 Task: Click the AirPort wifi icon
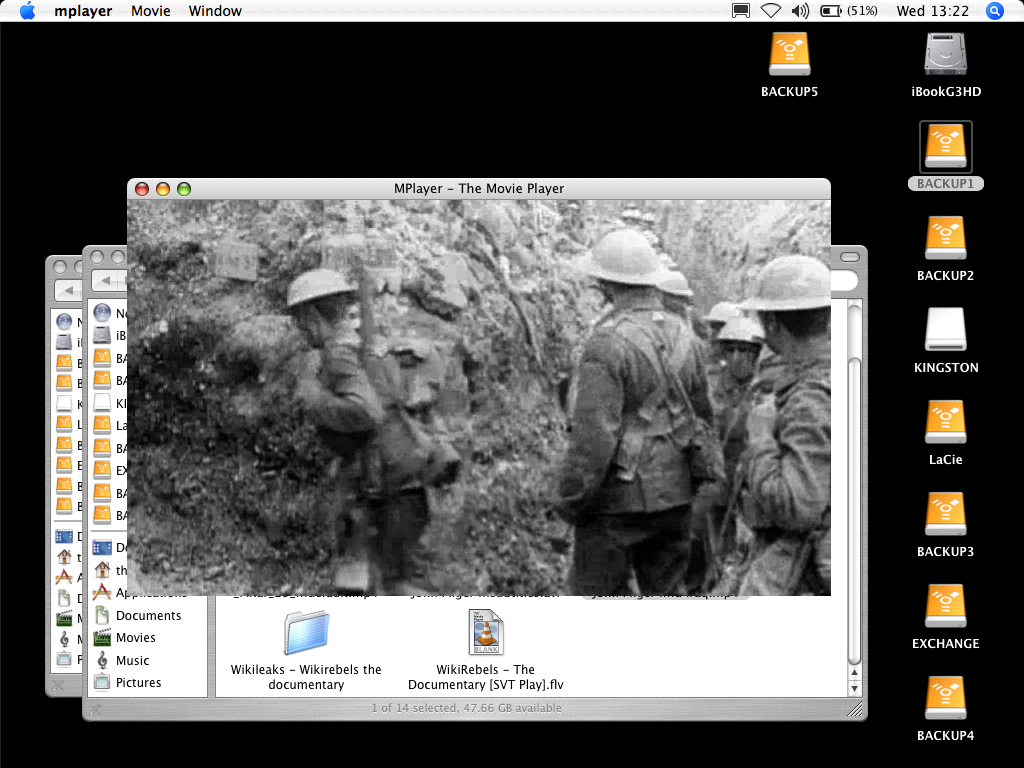pos(771,11)
